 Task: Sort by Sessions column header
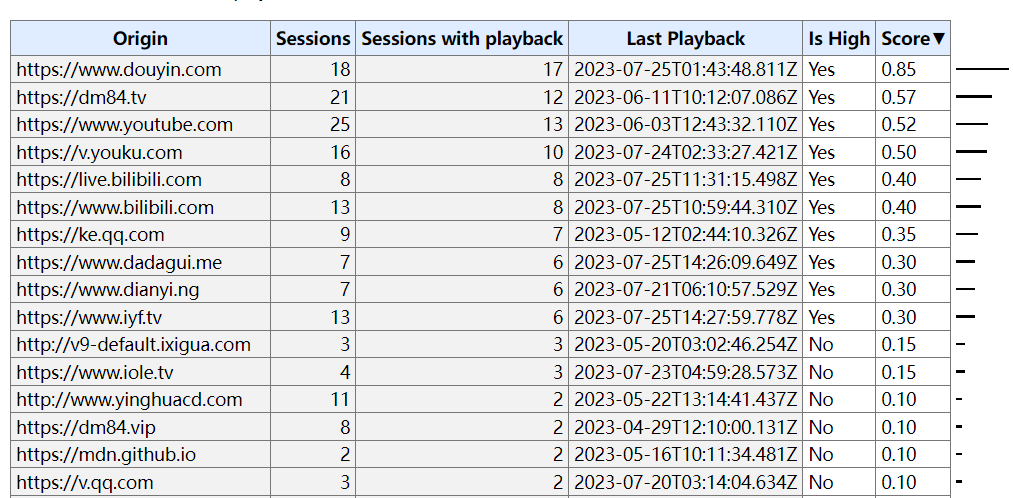click(313, 39)
